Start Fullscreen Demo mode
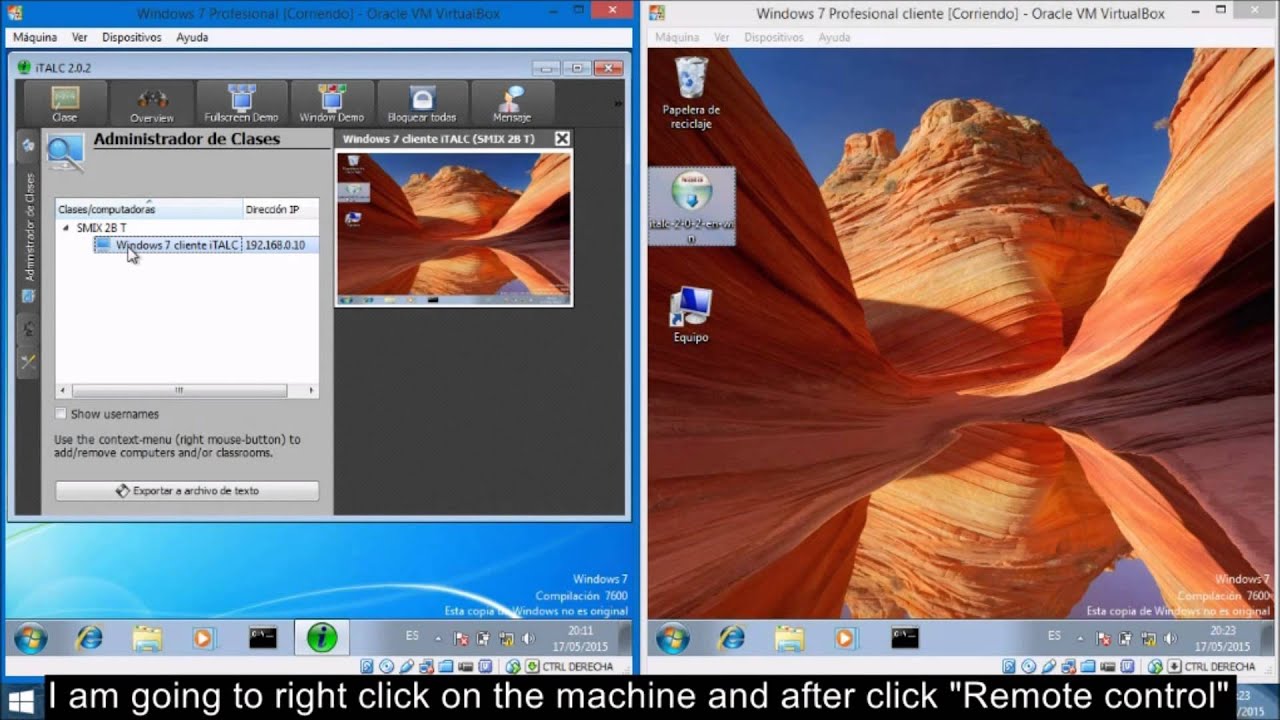Screen dimensions: 1280x720 pos(241,104)
